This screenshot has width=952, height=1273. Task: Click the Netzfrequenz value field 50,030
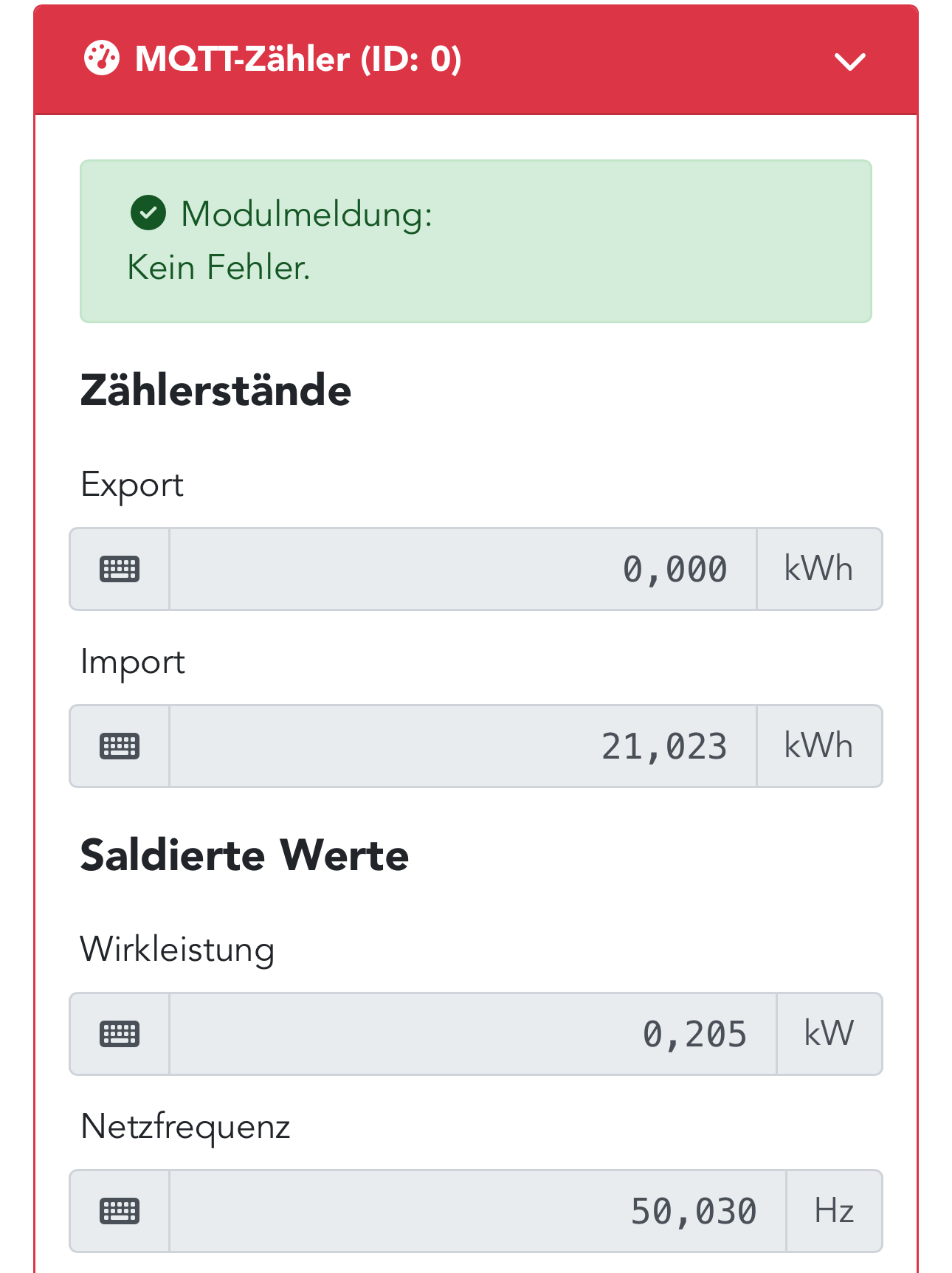click(477, 1211)
